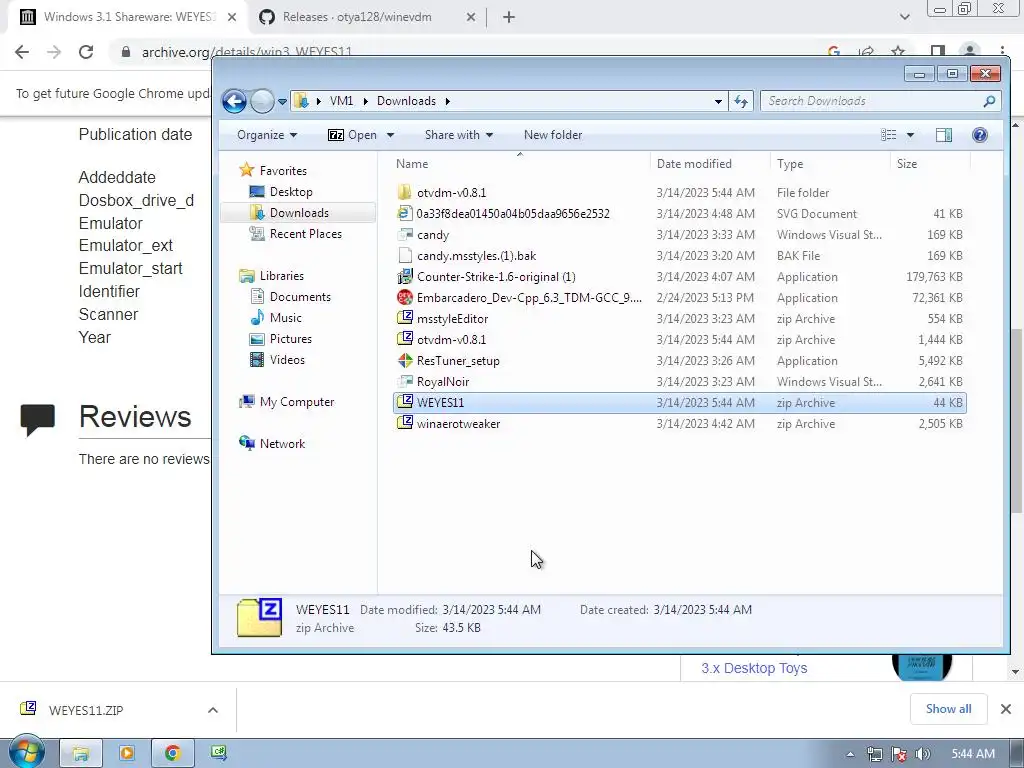Select winaerotweaker zip archive icon
The height and width of the screenshot is (768, 1024).
(405, 423)
